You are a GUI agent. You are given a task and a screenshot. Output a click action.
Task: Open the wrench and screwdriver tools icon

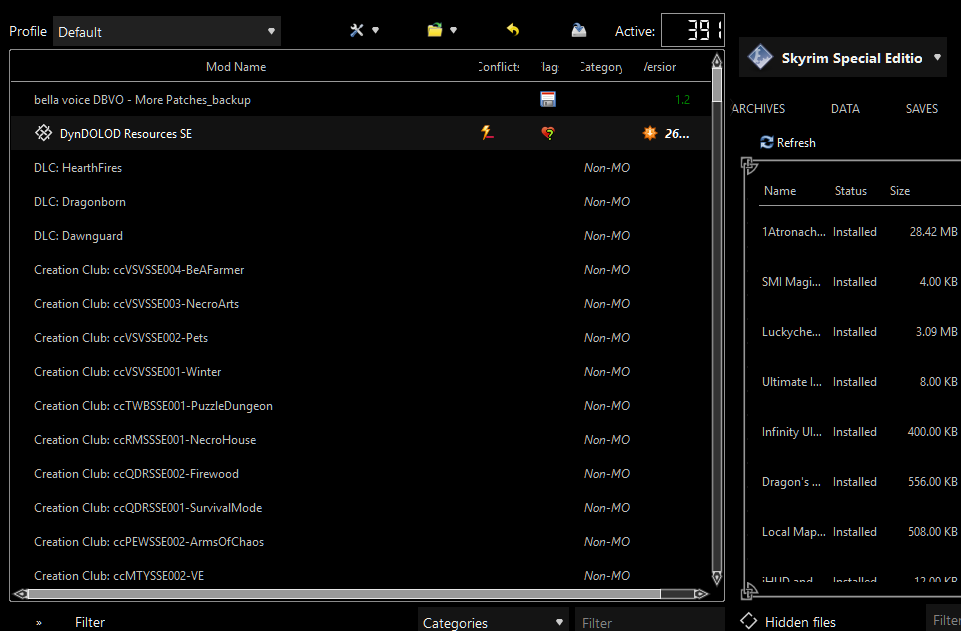pos(357,30)
